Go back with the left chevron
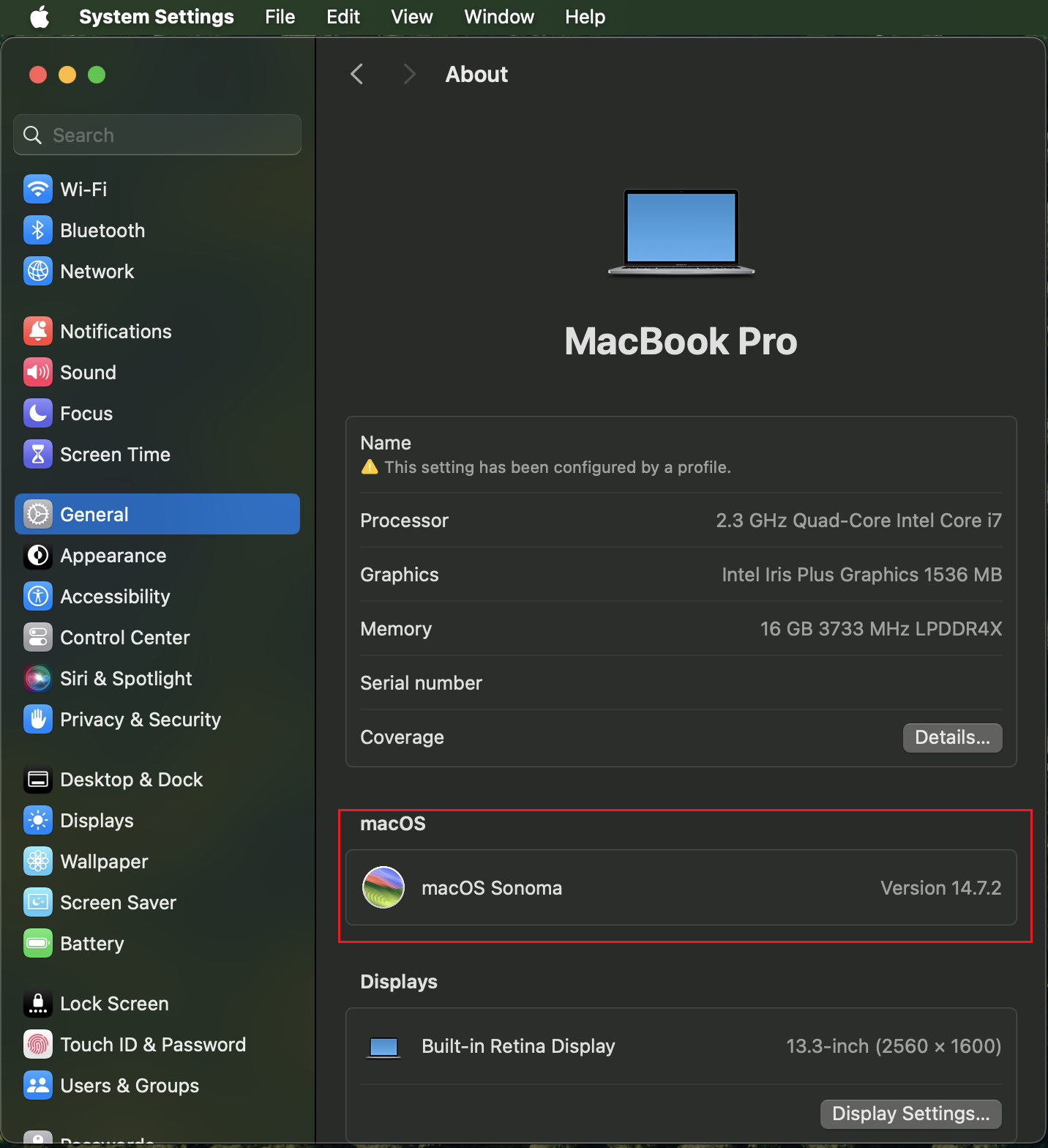Image resolution: width=1048 pixels, height=1148 pixels. (x=357, y=74)
